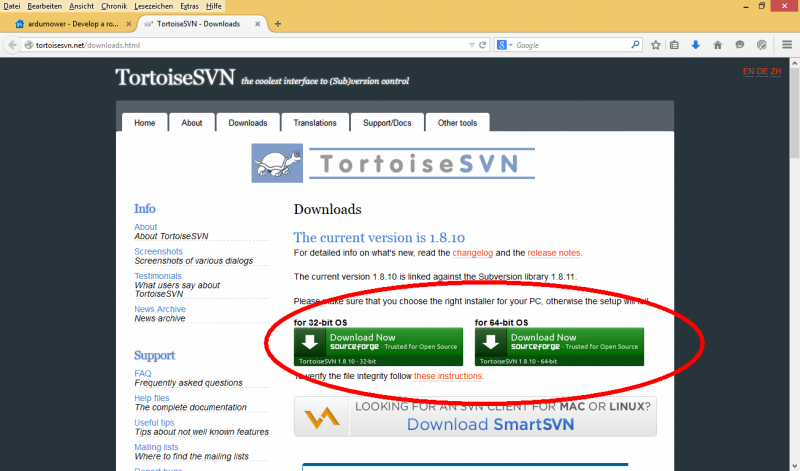Click the search magnifier icon
This screenshot has height=471, width=800.
click(x=635, y=45)
